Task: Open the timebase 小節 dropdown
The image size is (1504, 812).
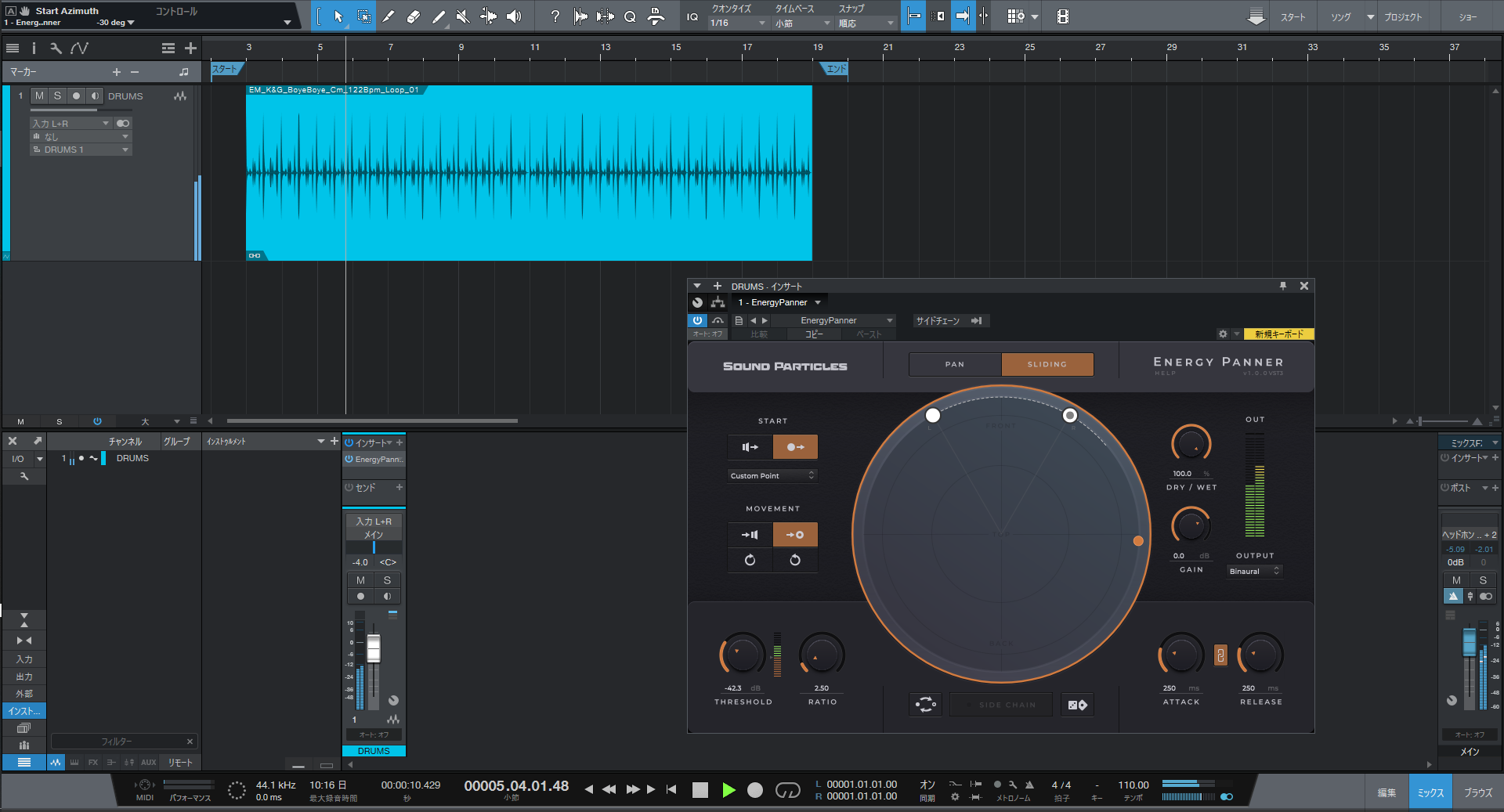Action: pos(802,23)
